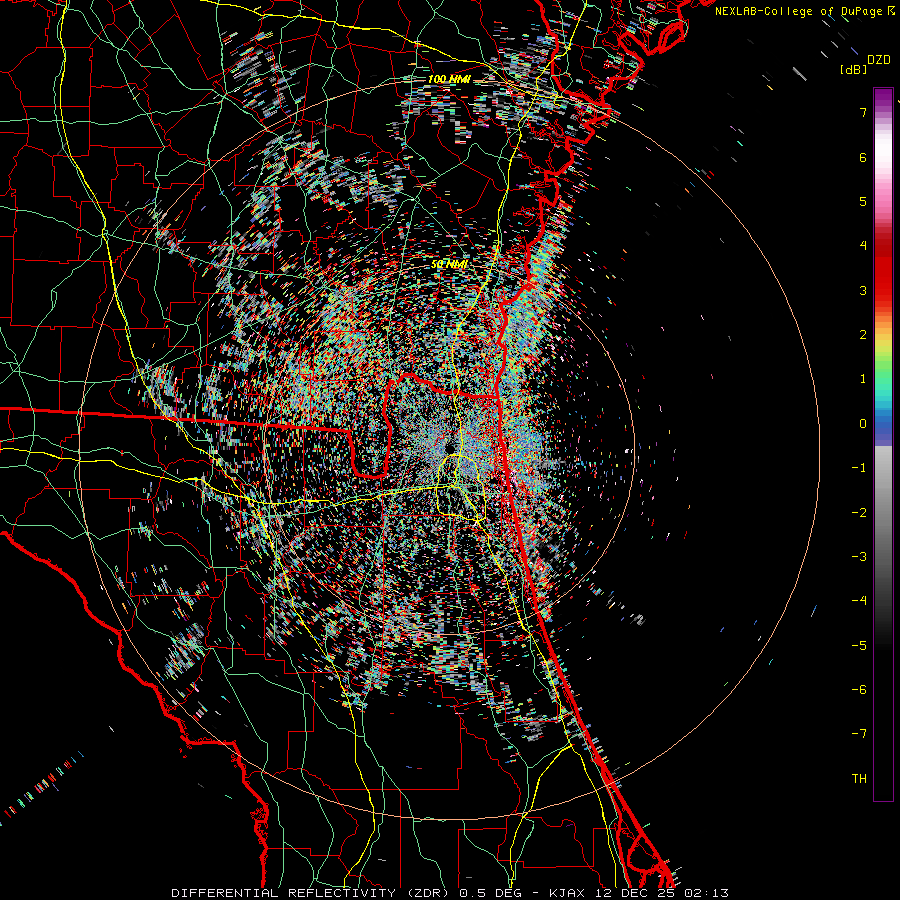Click the 2 value on the dB scale
This screenshot has height=900, width=900.
[x=863, y=335]
